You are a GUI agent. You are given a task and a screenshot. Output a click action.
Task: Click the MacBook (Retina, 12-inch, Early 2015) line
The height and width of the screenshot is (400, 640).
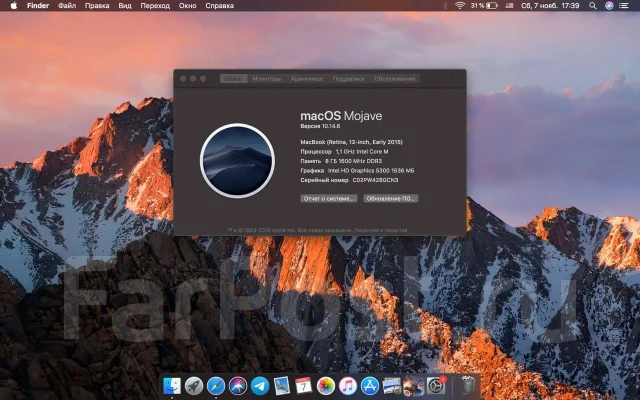351,142
